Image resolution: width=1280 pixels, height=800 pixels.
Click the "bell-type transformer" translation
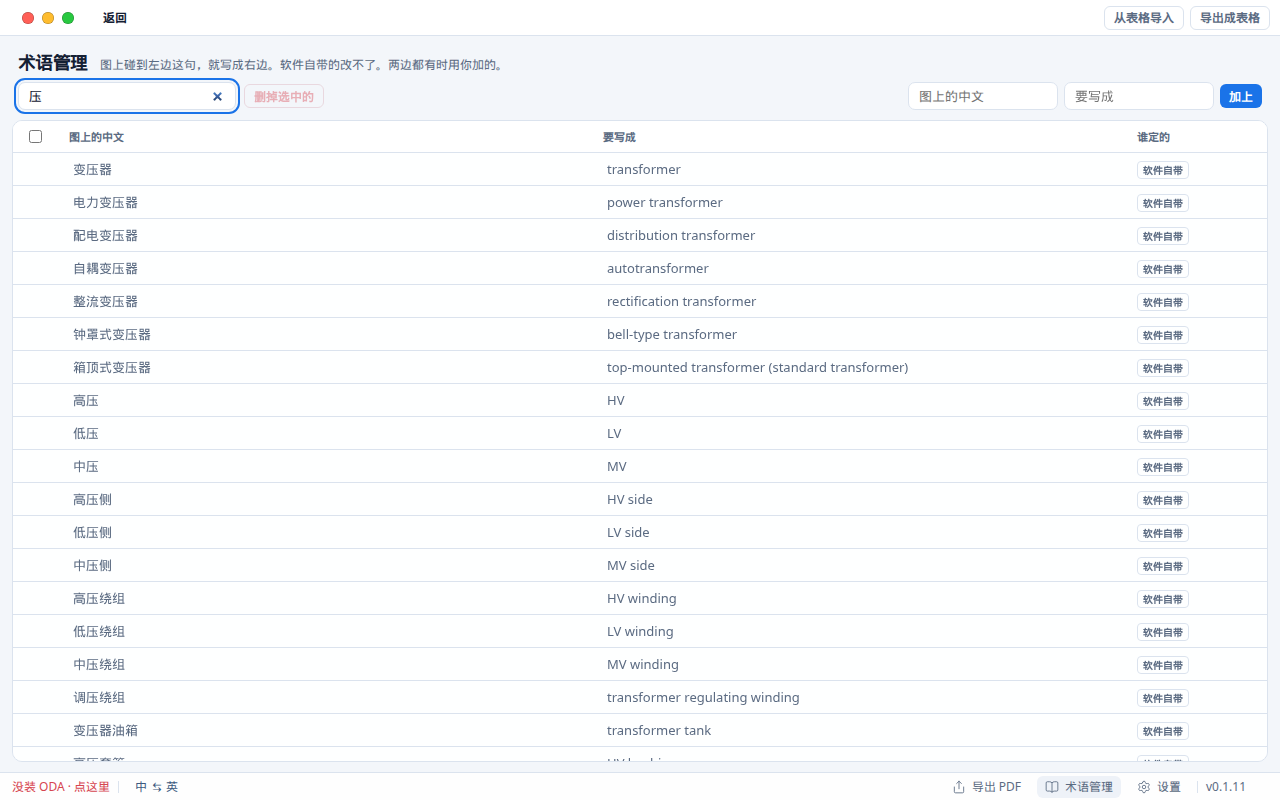click(x=672, y=334)
